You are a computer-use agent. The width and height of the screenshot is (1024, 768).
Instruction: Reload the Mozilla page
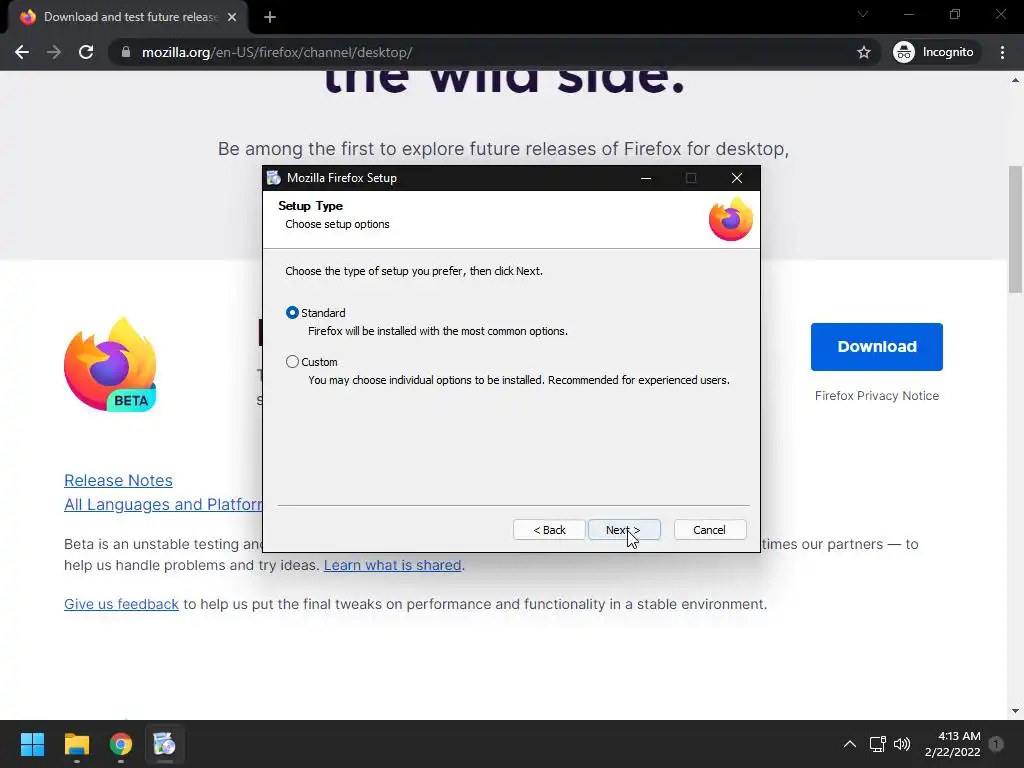click(x=86, y=52)
